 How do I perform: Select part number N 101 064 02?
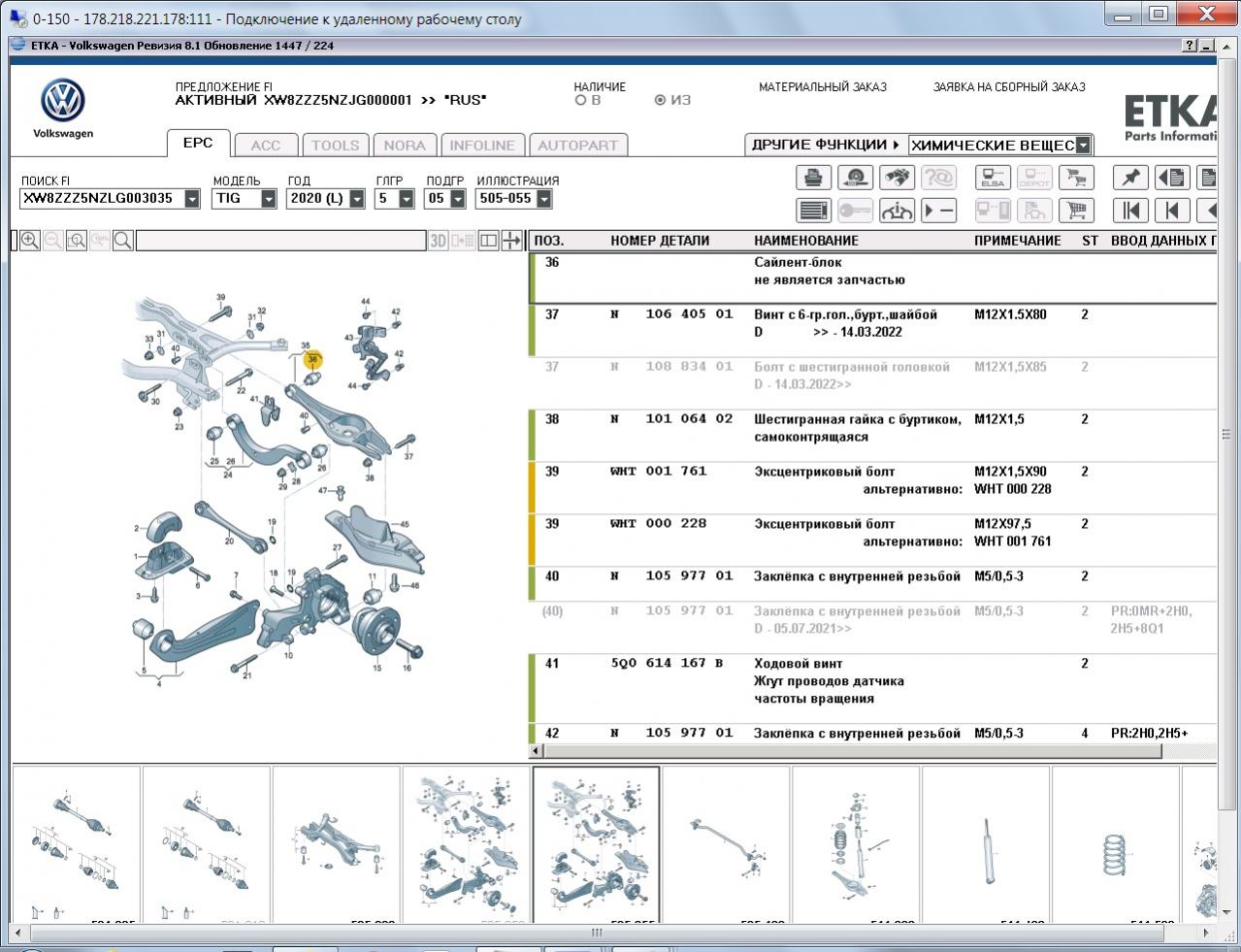coord(671,419)
